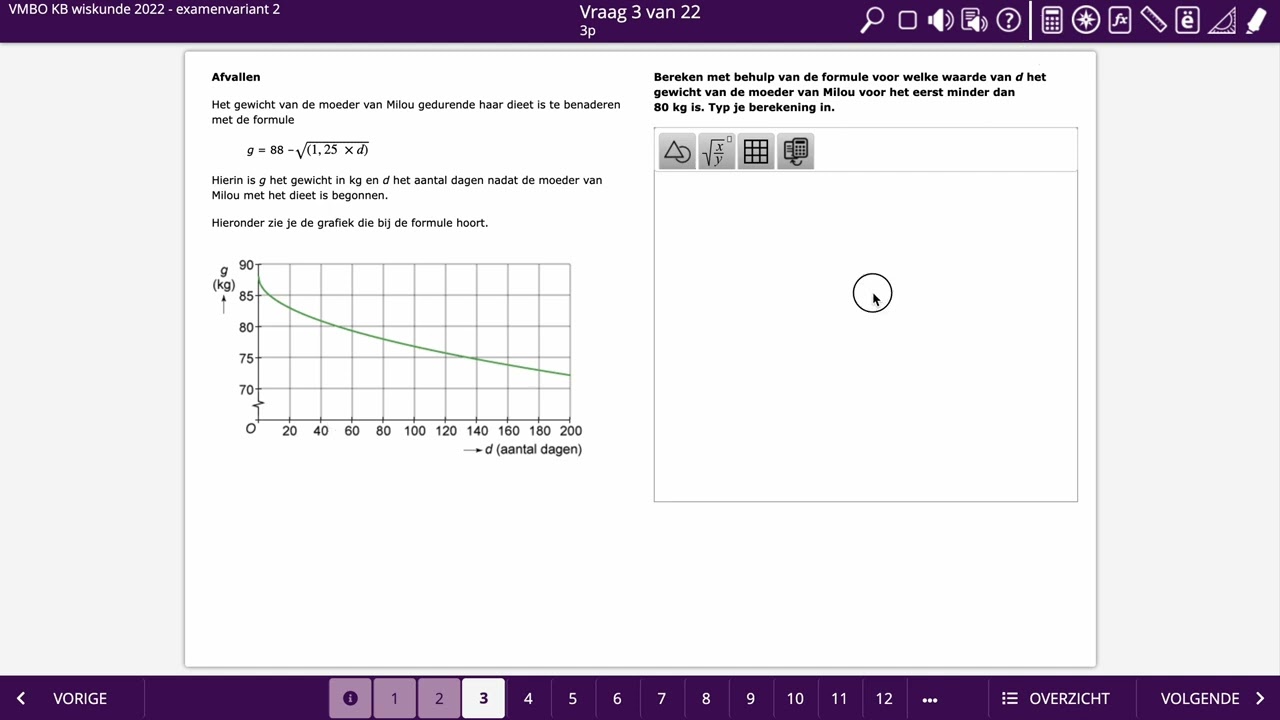Jump to question 1
This screenshot has height=720, width=1280.
394,698
